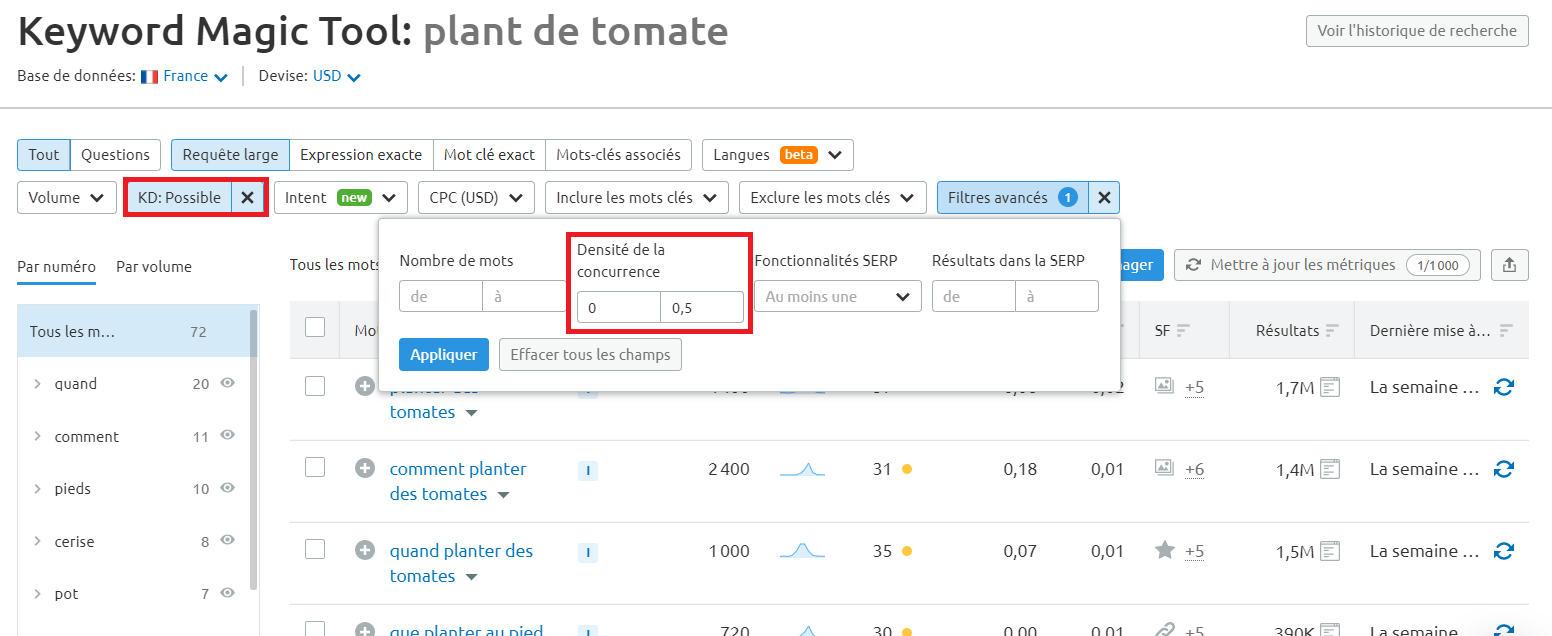1552x636 pixels.
Task: Apply the advanced filters with Appliquer
Action: 443,354
